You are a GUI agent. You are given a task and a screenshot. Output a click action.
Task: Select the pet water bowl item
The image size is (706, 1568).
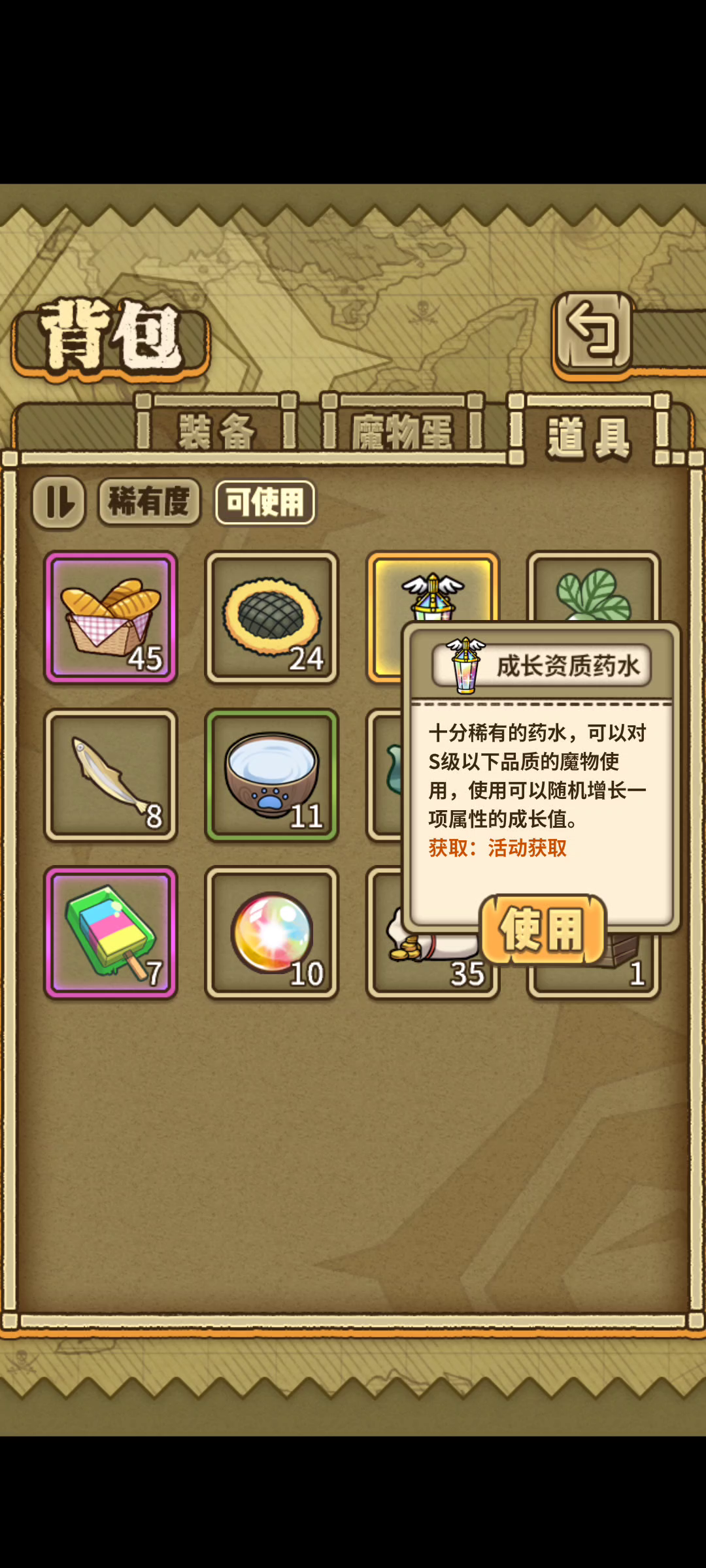pos(271,775)
